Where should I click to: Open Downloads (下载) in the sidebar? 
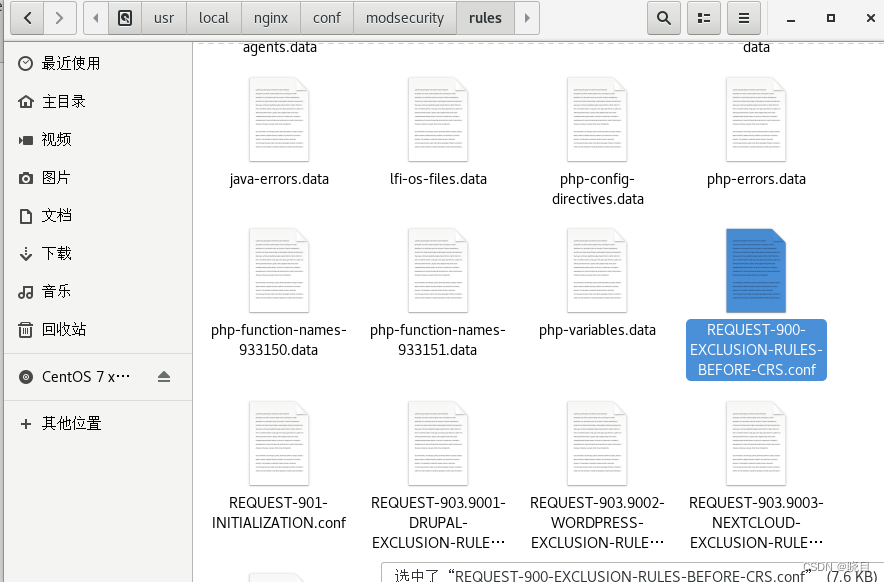pos(98,253)
